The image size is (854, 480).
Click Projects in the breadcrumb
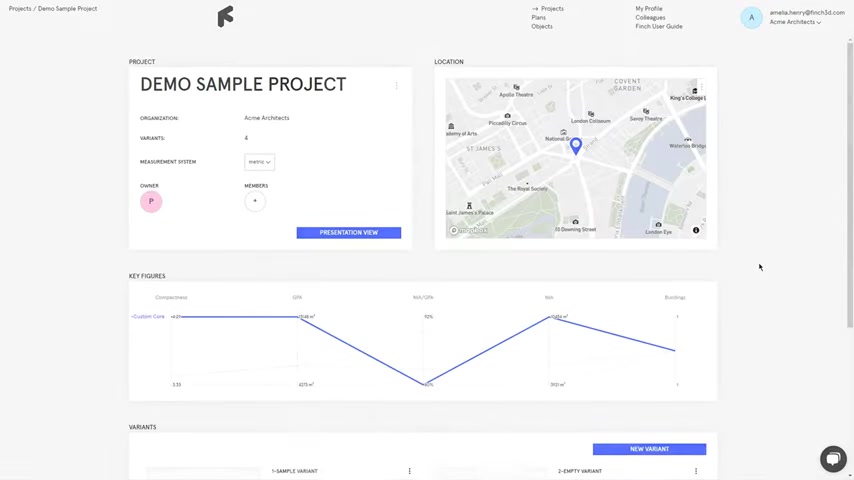point(20,9)
